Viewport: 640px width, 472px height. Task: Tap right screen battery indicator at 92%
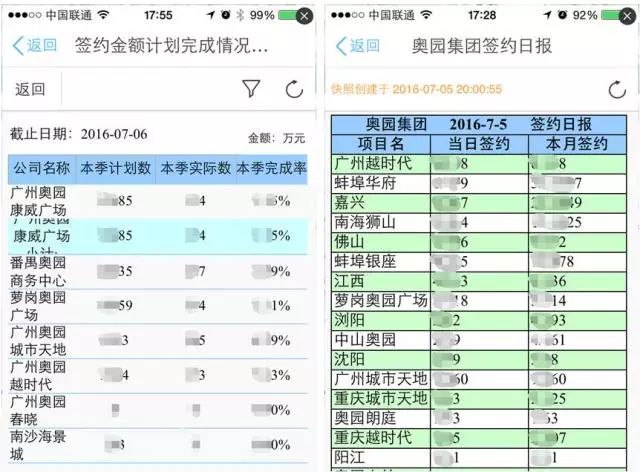(610, 16)
